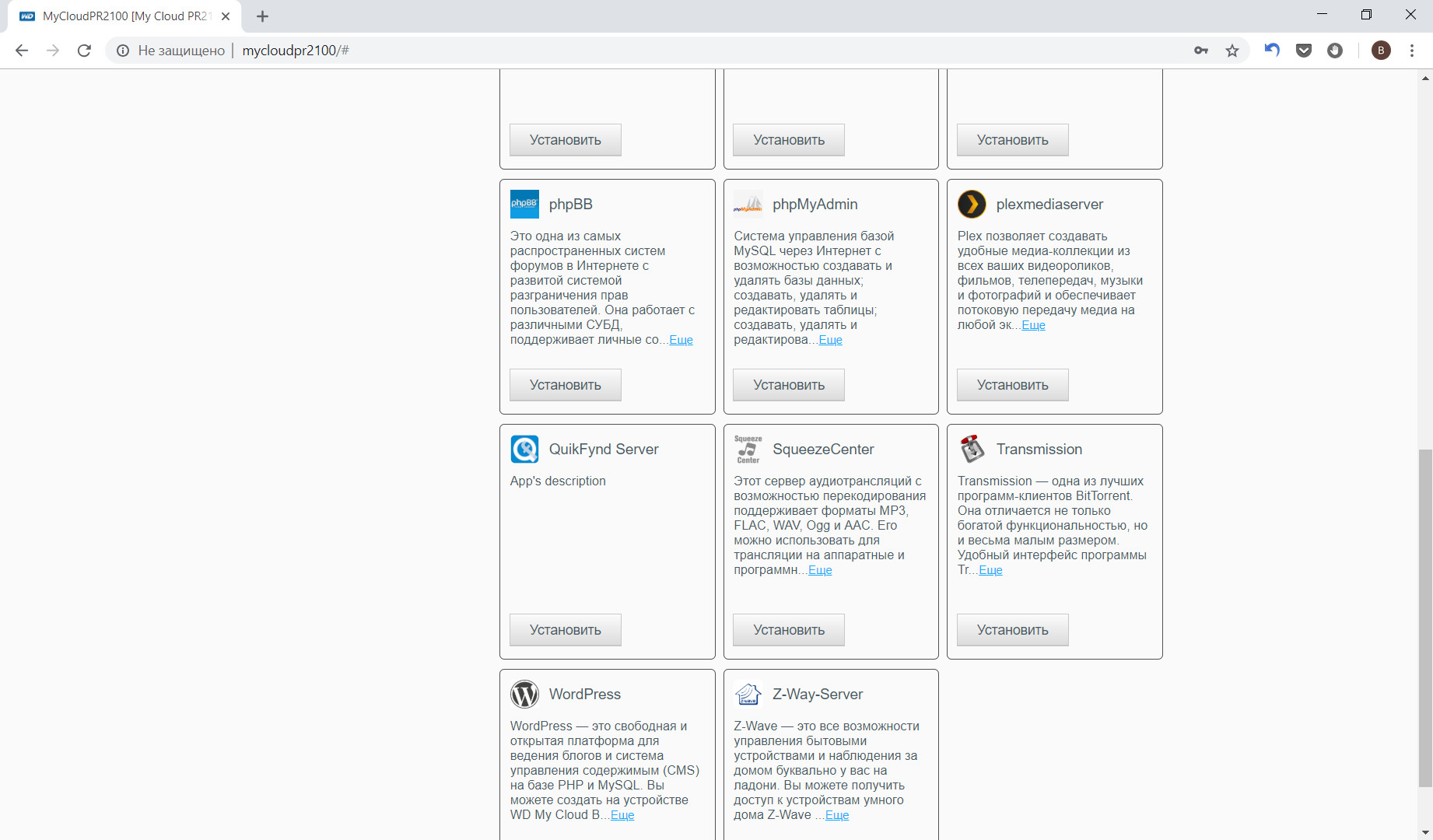Expand plexmediaserver description via Еще

point(1033,325)
